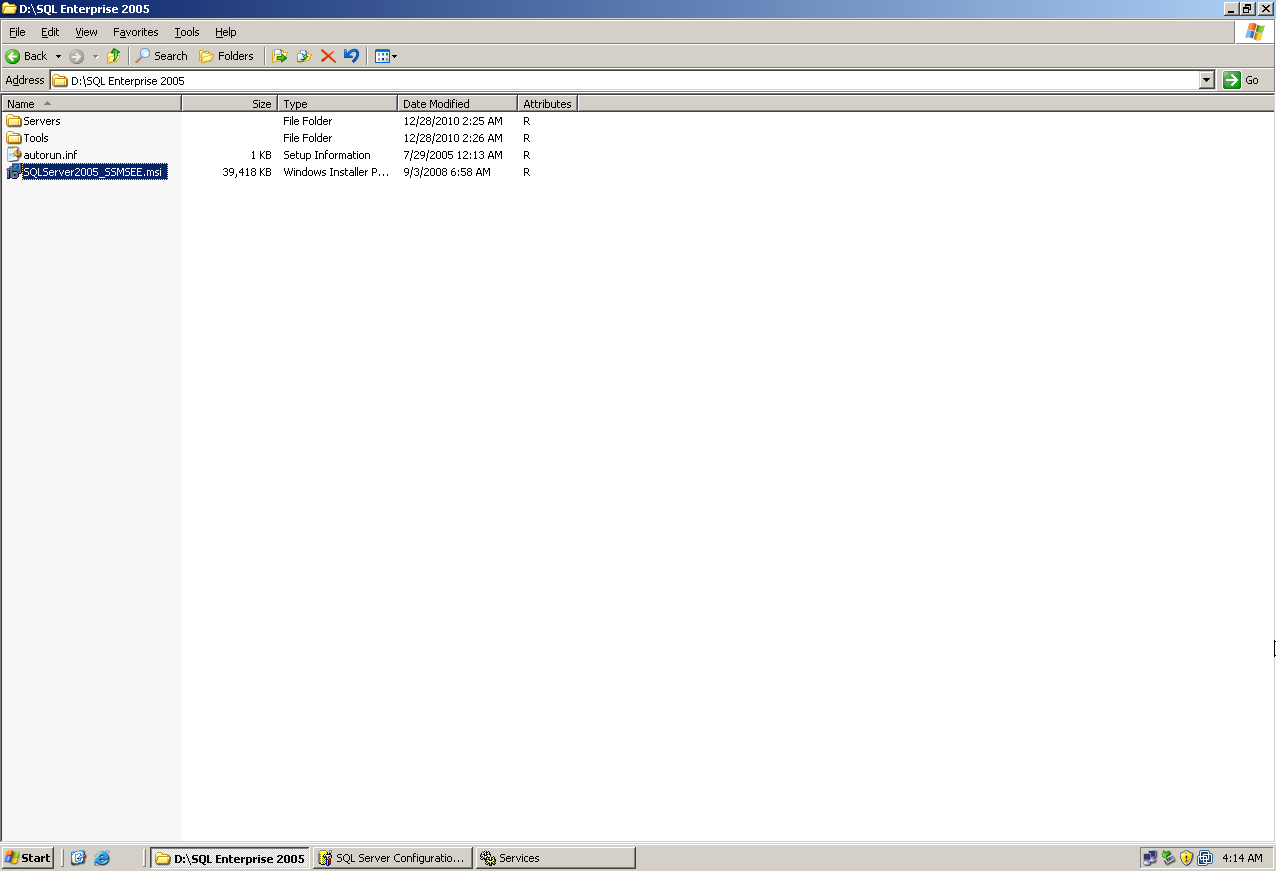Click the 12/28/2010 2:25 AM date
The height and width of the screenshot is (871, 1276).
pyautogui.click(x=453, y=121)
